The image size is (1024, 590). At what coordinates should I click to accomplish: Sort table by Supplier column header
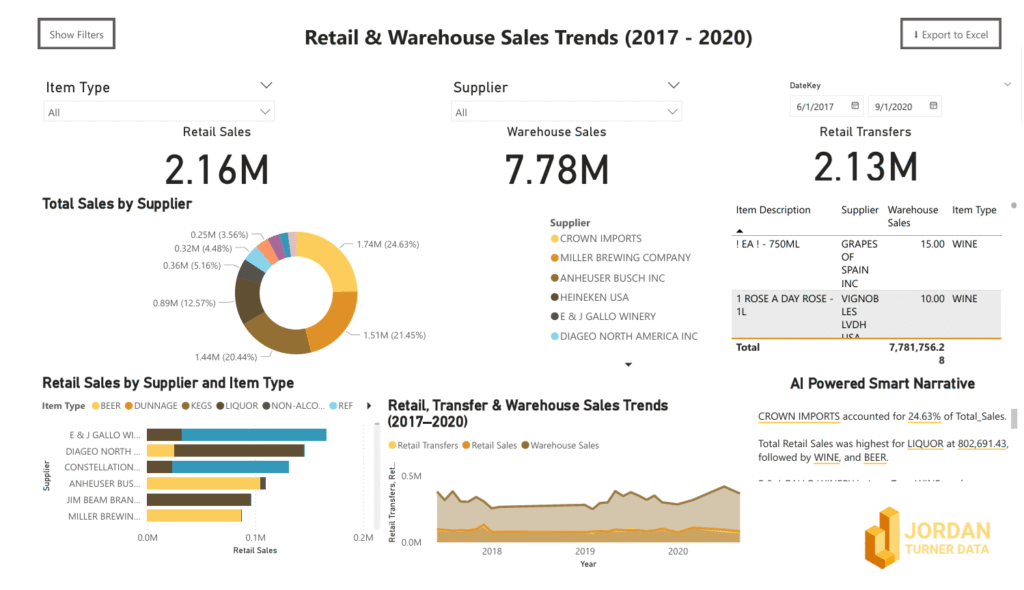(x=859, y=210)
